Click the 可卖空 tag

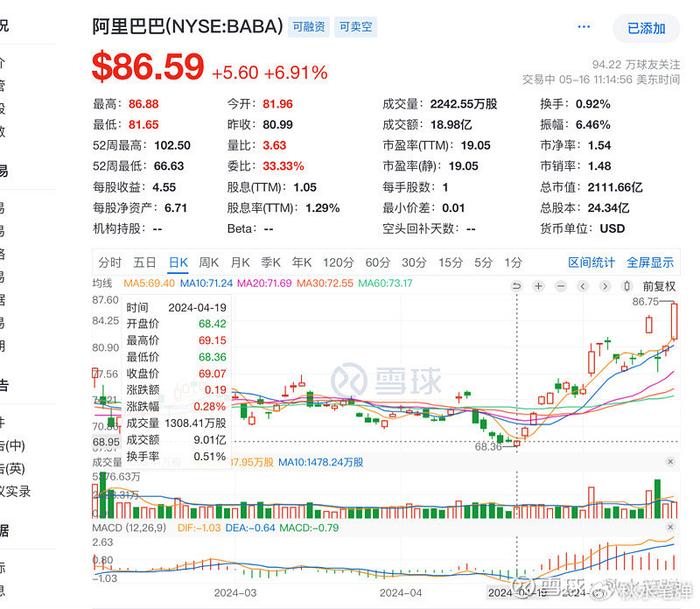tap(355, 27)
